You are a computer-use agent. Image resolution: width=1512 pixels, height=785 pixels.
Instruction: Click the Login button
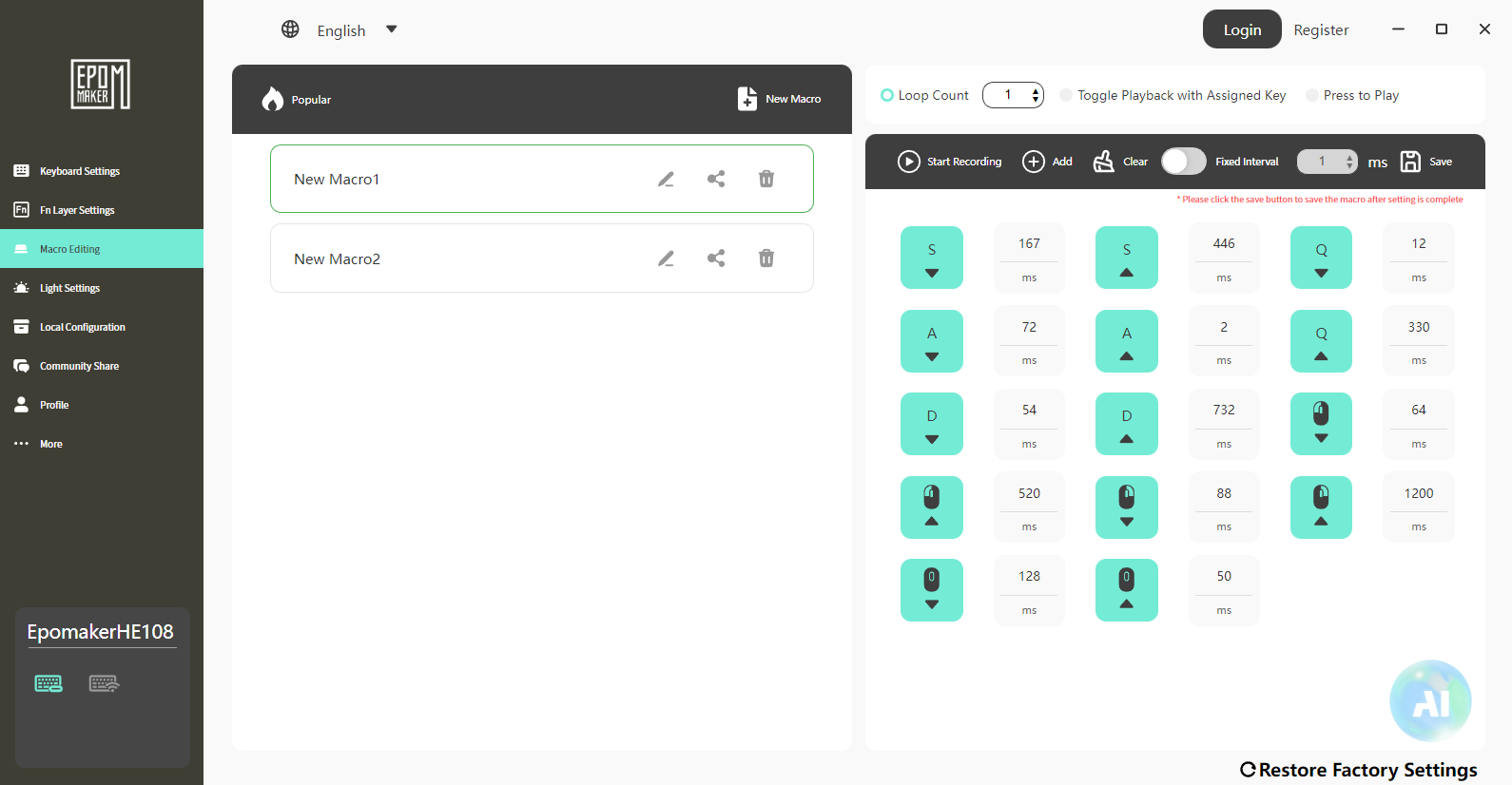(x=1242, y=29)
